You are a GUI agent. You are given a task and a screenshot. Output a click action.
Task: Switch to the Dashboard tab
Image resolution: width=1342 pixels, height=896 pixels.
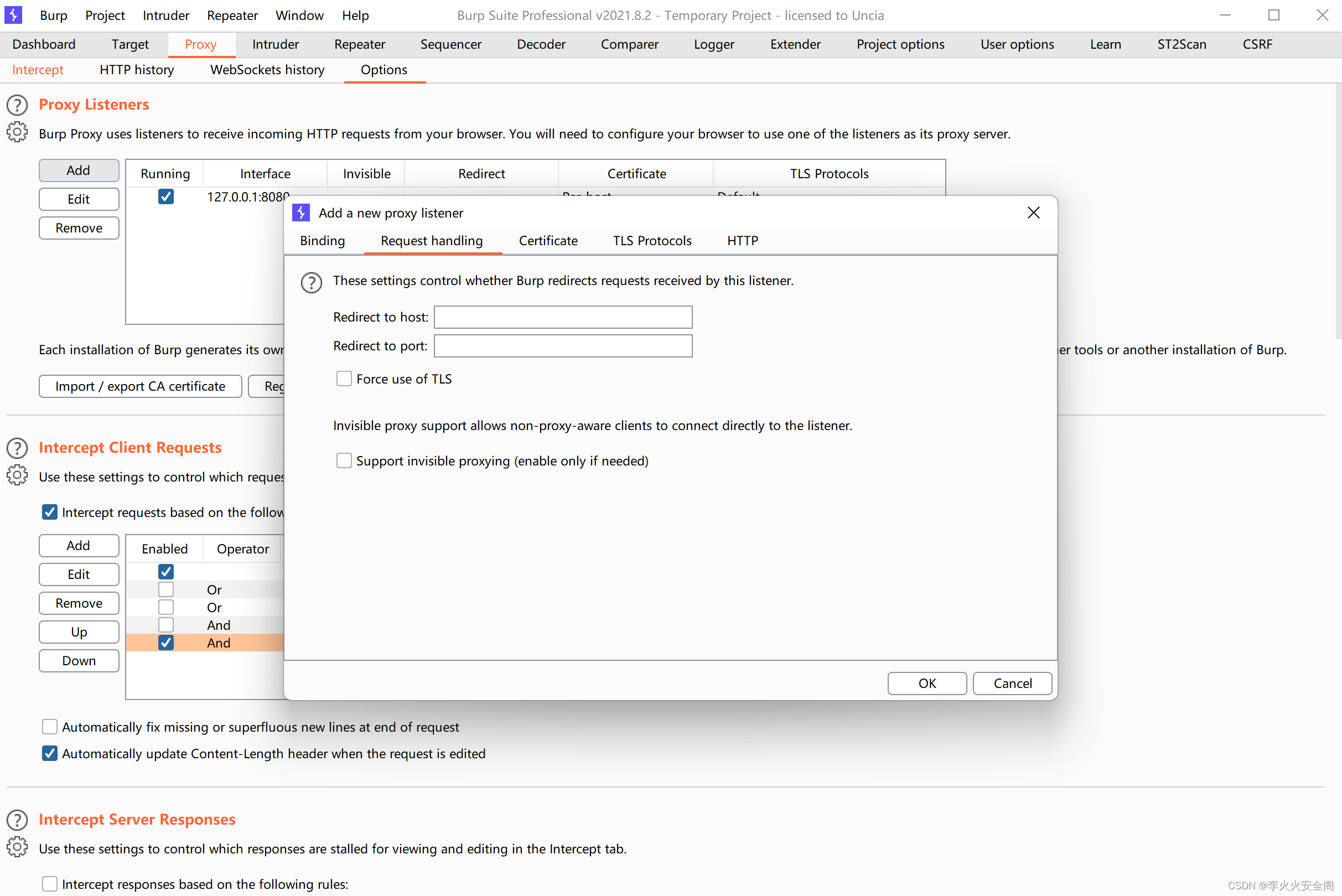click(44, 45)
